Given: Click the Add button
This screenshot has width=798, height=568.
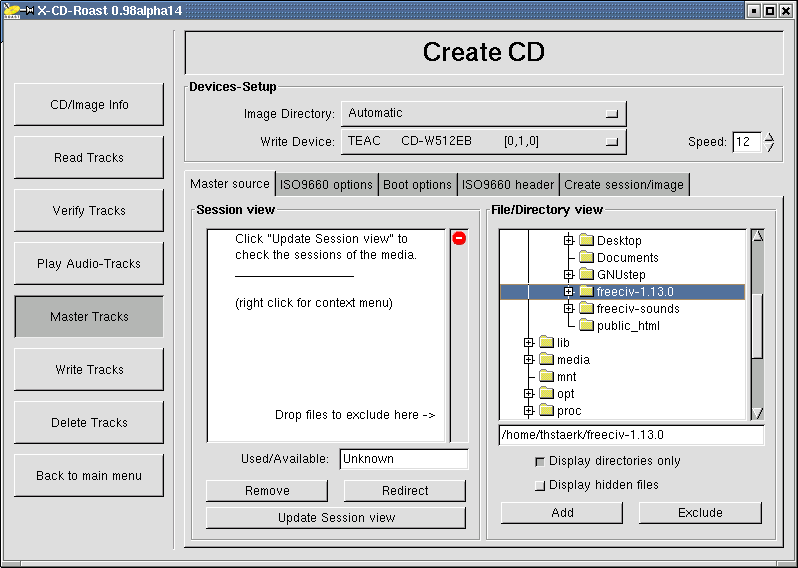Looking at the screenshot, I should (x=562, y=513).
